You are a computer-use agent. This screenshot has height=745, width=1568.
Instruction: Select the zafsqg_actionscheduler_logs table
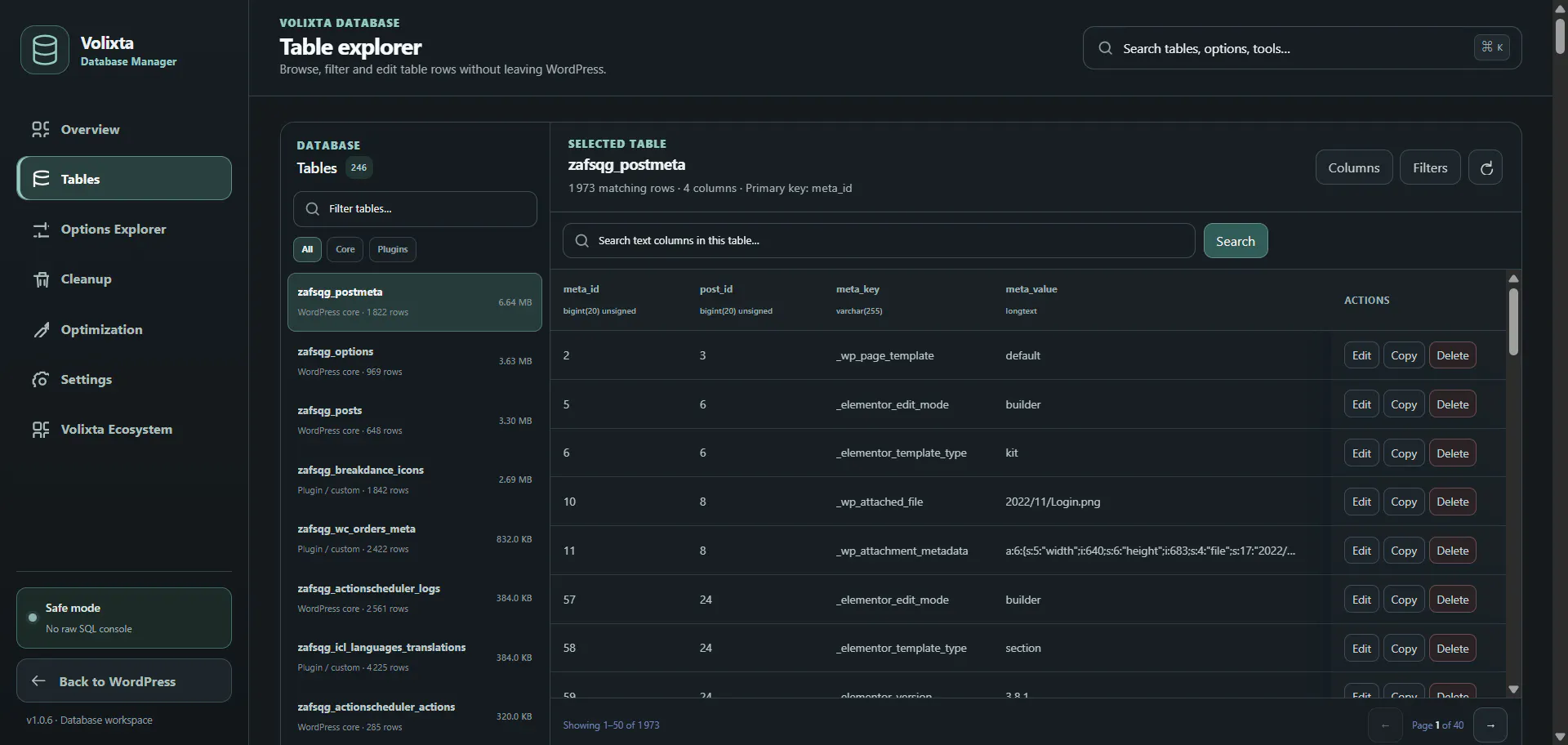coord(415,598)
